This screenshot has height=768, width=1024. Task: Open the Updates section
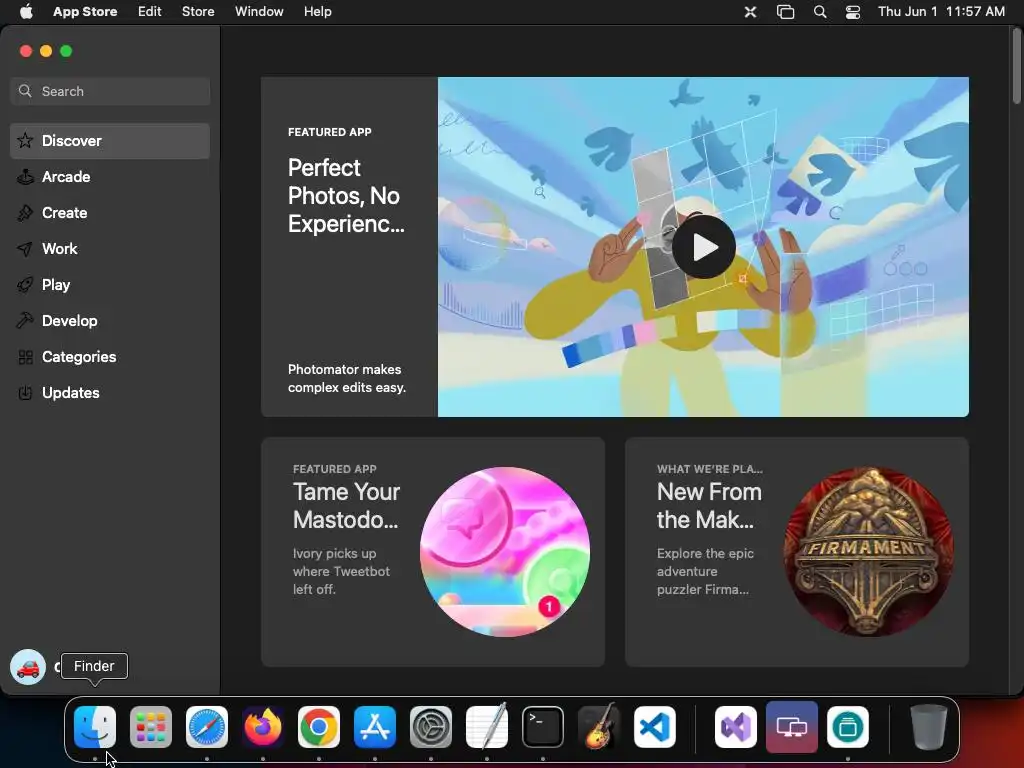tap(110, 392)
